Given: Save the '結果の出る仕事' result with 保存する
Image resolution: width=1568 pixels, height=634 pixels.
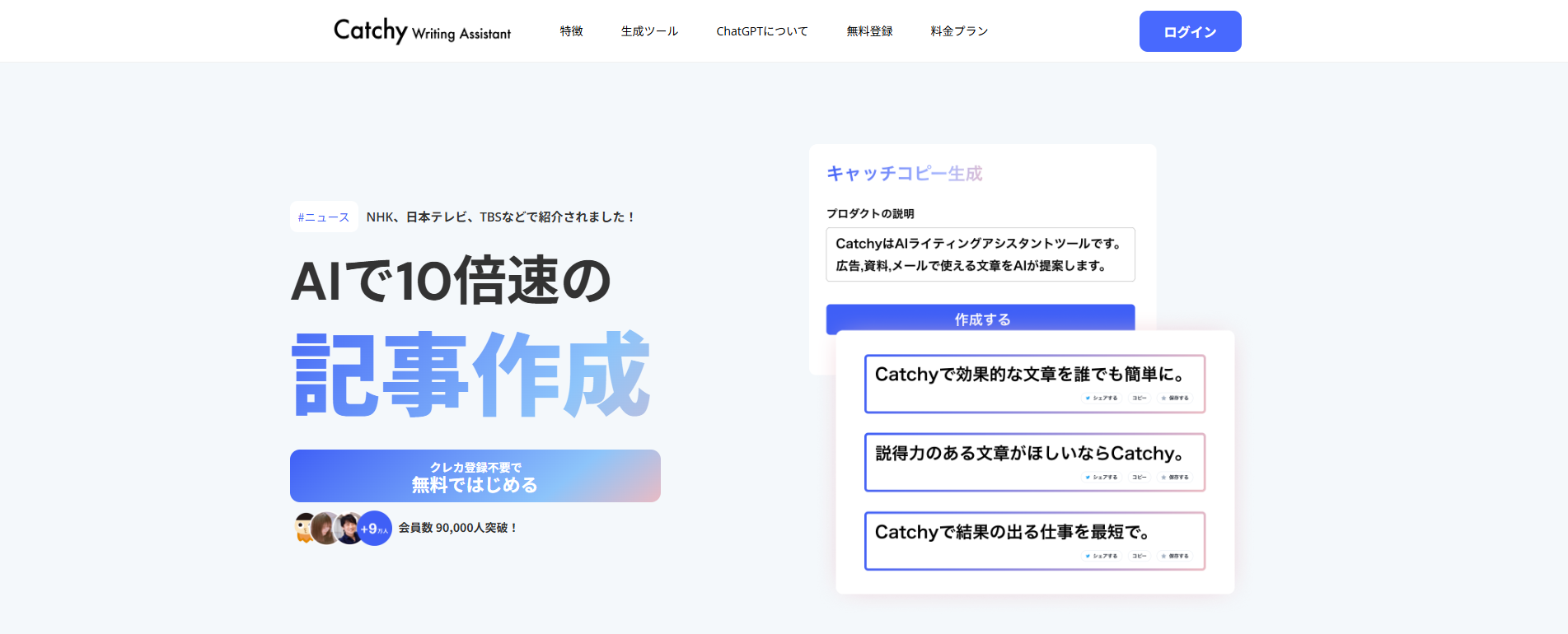Looking at the screenshot, I should (1175, 556).
